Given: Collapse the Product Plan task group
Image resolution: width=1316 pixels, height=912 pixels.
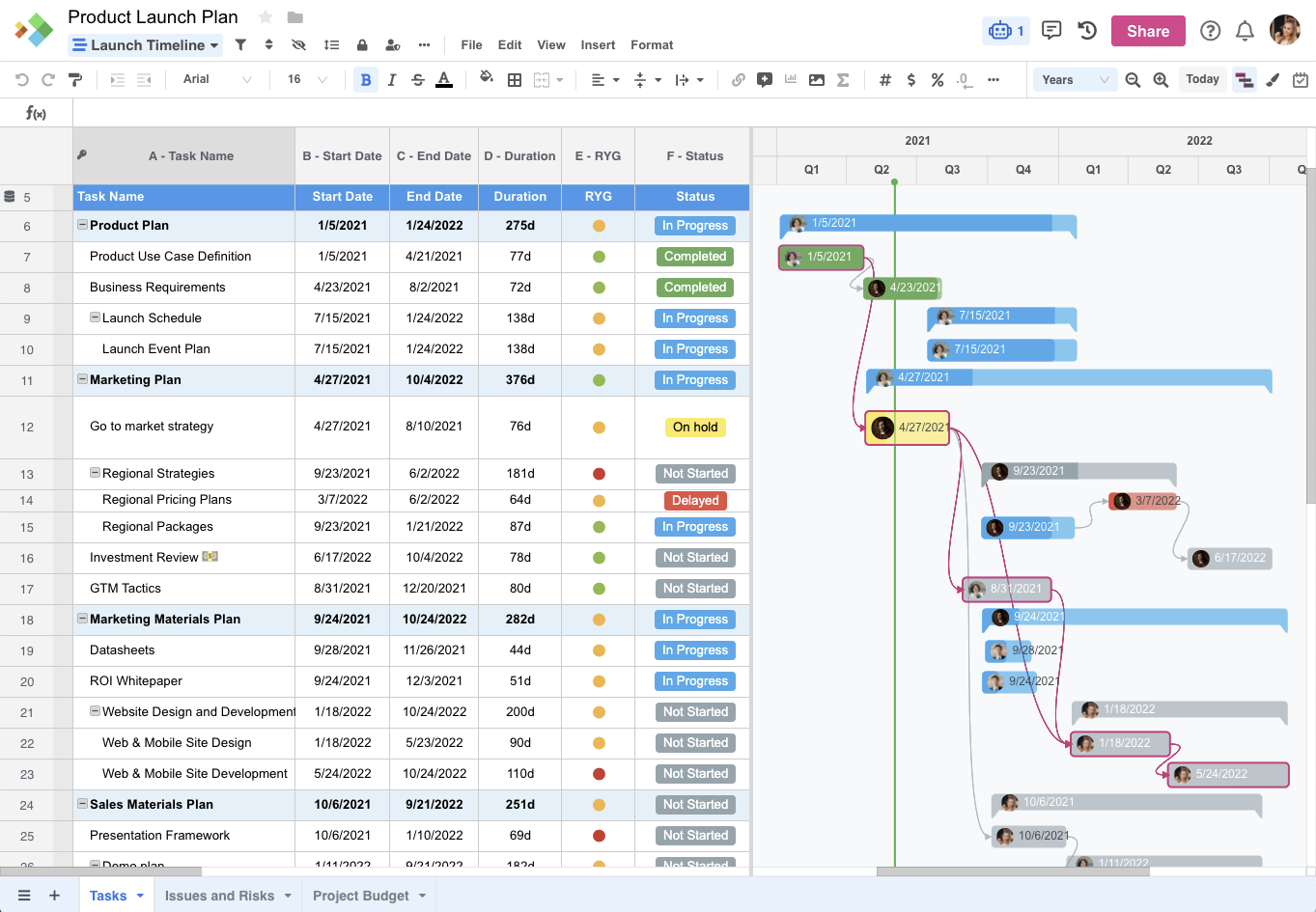Looking at the screenshot, I should (81, 225).
